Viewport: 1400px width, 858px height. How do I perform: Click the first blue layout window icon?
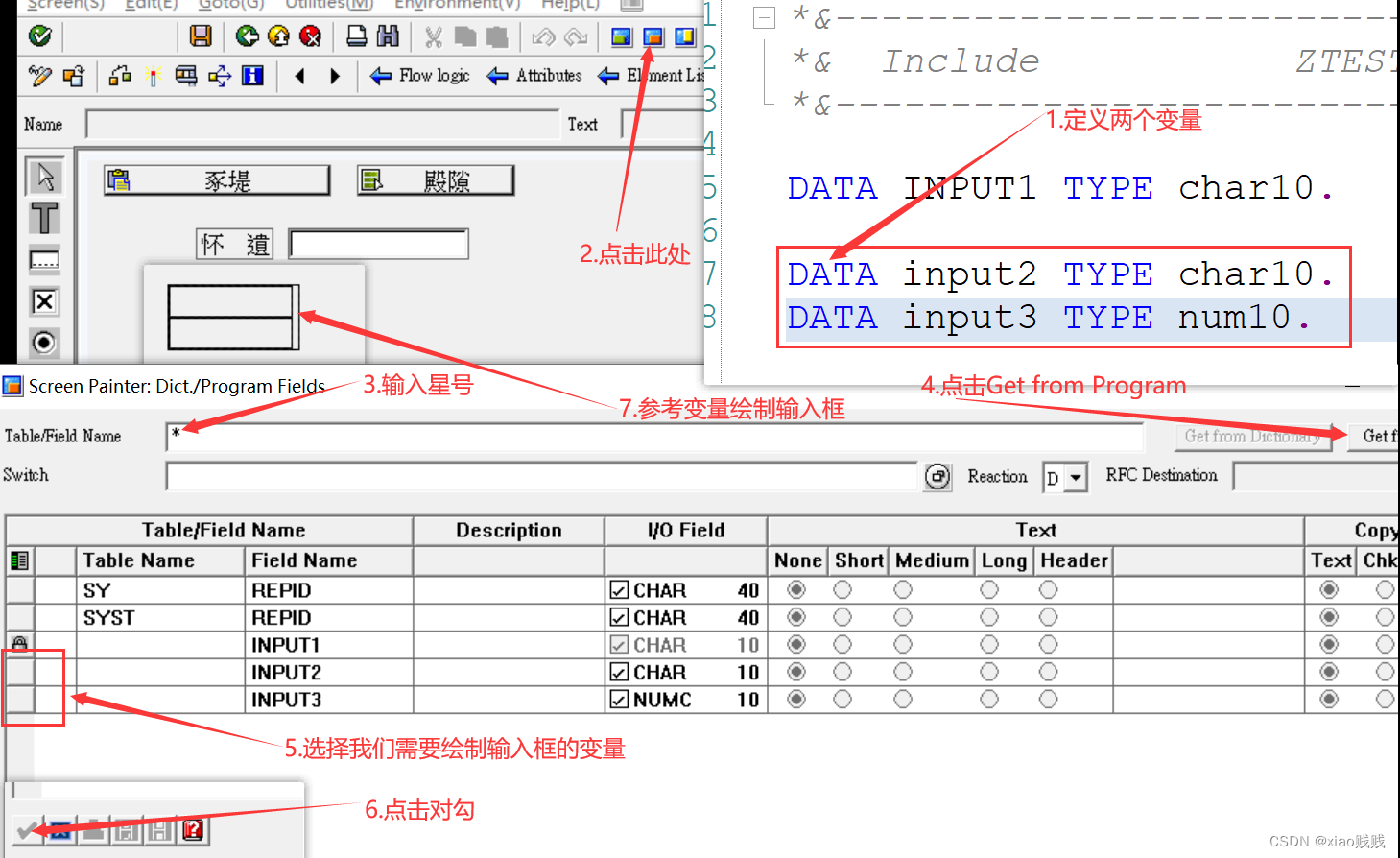(x=622, y=36)
